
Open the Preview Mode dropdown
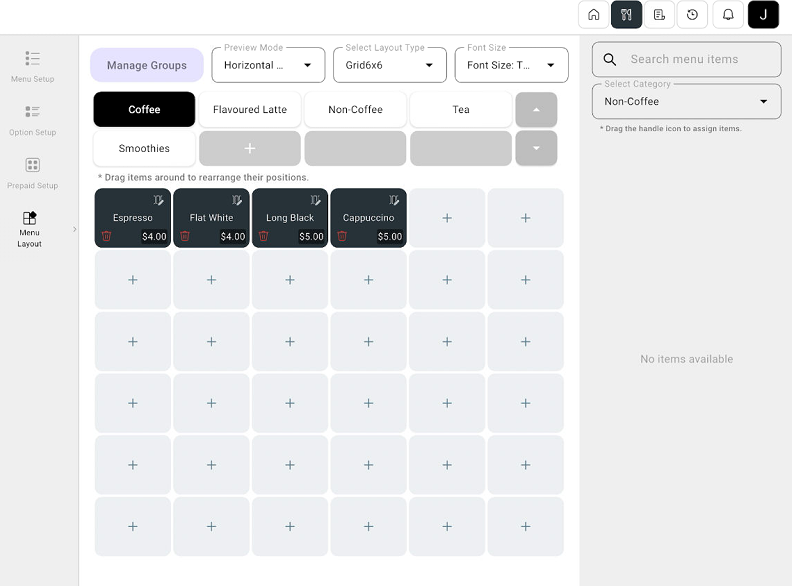[268, 65]
